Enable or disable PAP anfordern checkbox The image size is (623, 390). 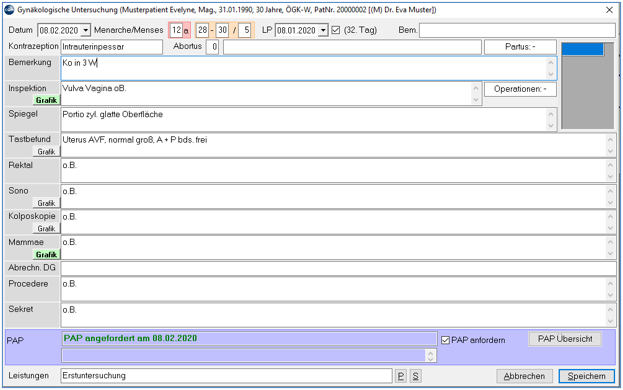pyautogui.click(x=445, y=340)
